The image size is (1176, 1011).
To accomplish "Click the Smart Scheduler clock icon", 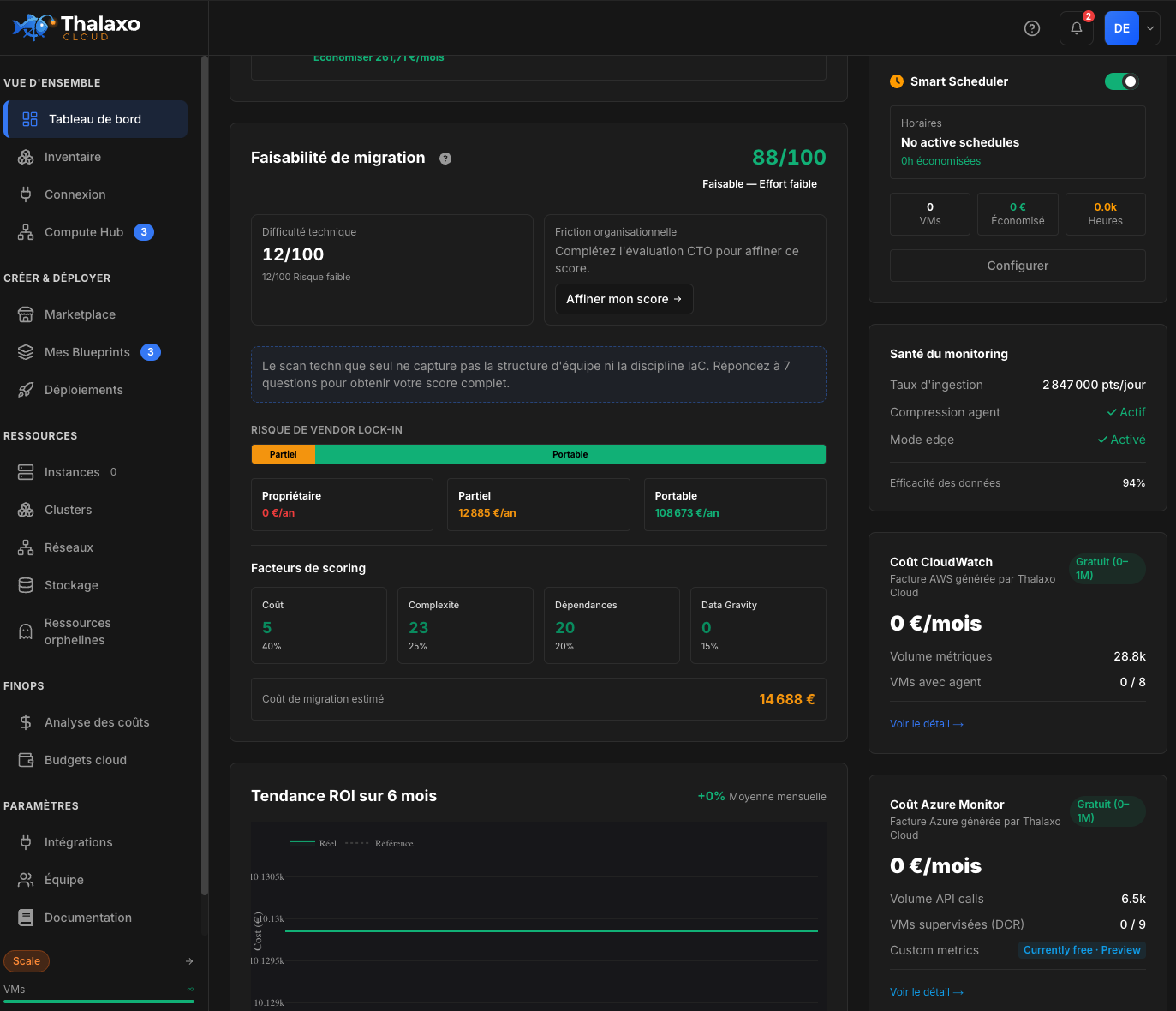I will (x=897, y=81).
